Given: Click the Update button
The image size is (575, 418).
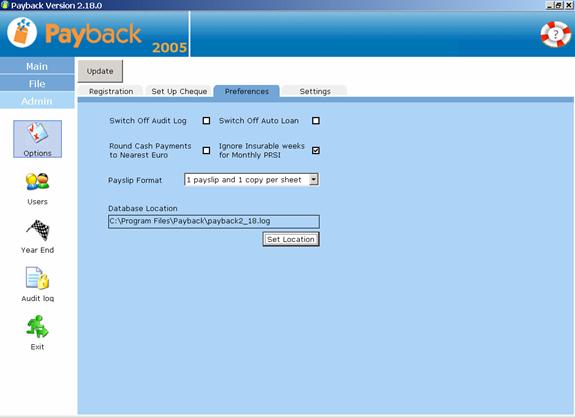Looking at the screenshot, I should click(100, 71).
